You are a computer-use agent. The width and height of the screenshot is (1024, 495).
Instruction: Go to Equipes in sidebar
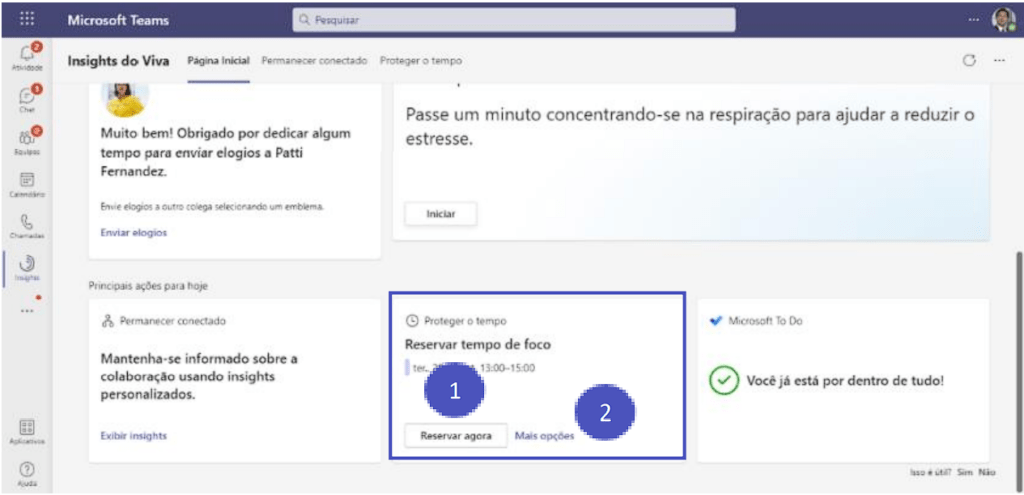pos(27,141)
